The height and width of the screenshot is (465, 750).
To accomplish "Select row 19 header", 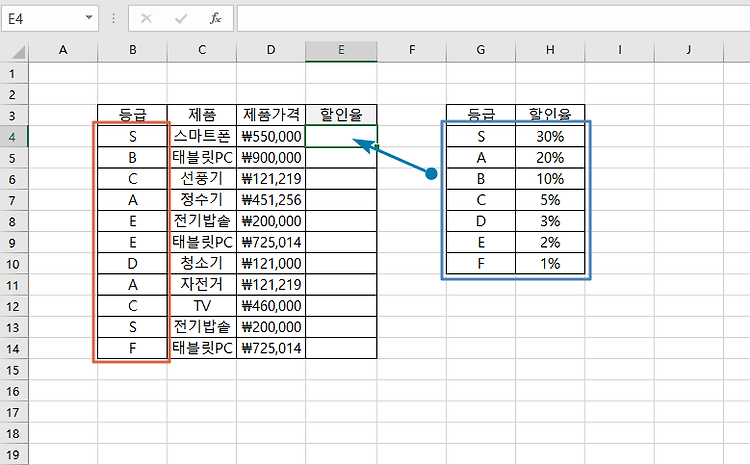I will pos(14,454).
